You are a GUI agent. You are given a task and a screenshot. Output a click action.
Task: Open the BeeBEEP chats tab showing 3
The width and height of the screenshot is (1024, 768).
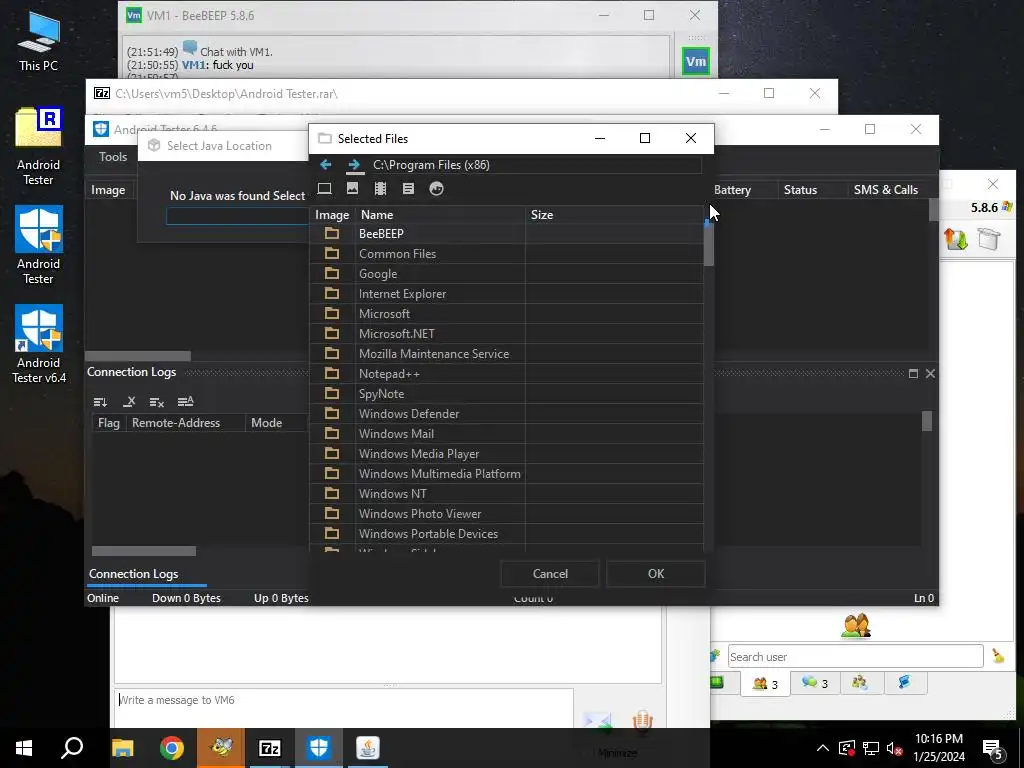point(815,683)
